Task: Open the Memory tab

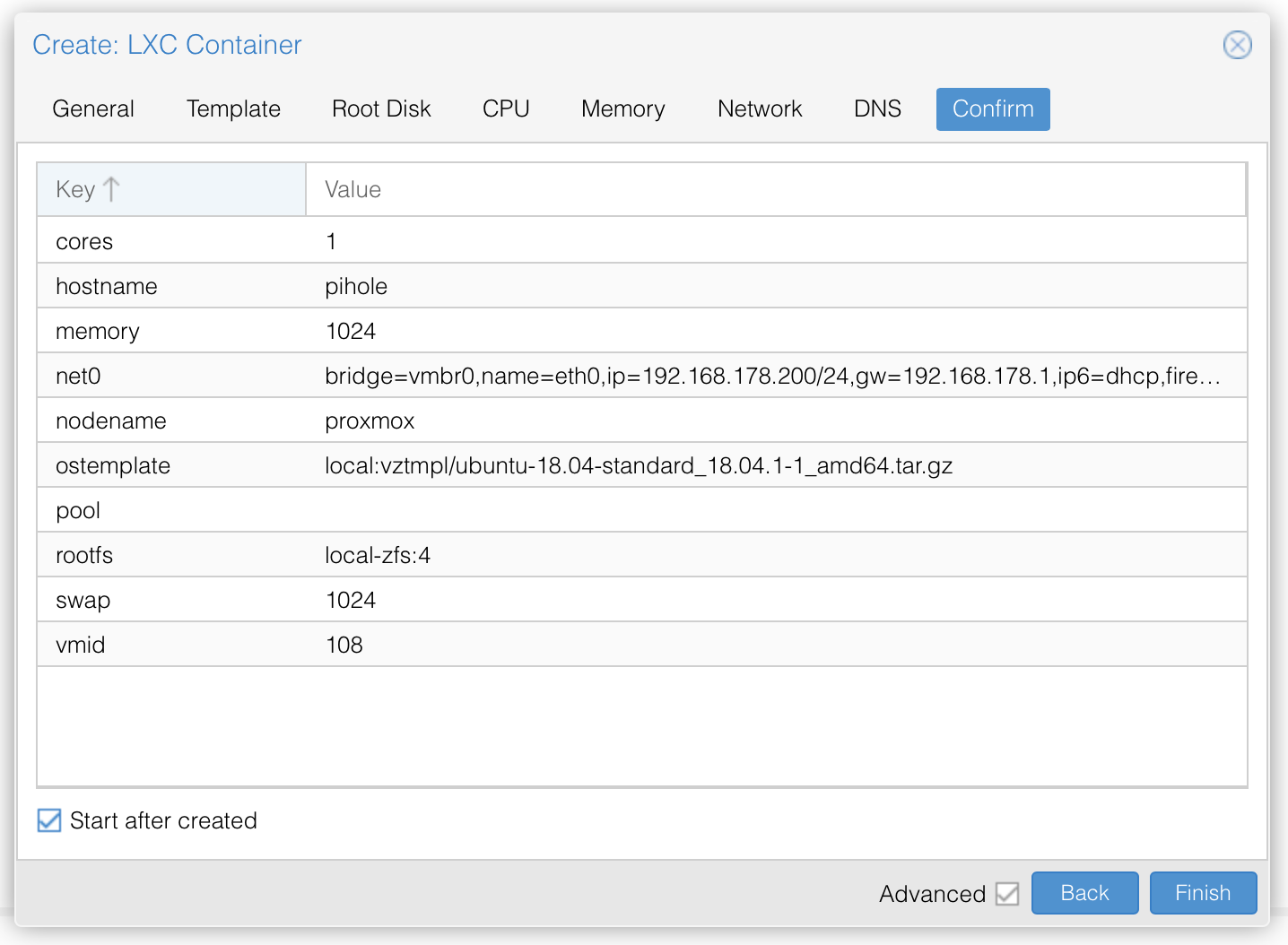Action: point(622,108)
